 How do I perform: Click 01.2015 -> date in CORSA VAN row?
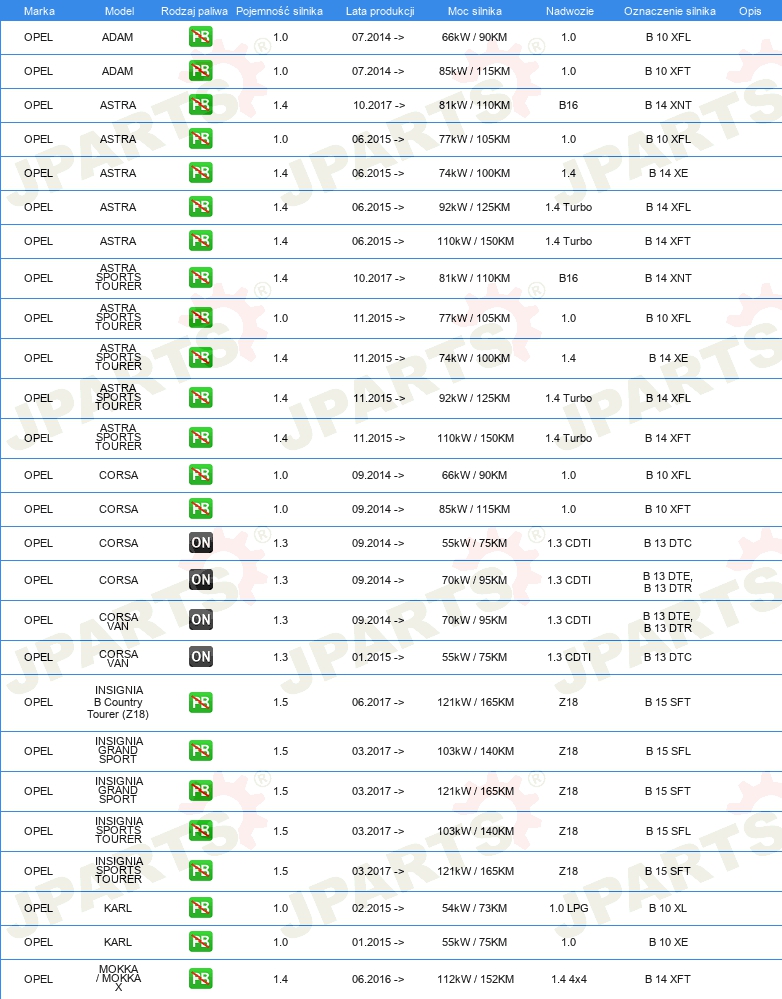pyautogui.click(x=378, y=657)
